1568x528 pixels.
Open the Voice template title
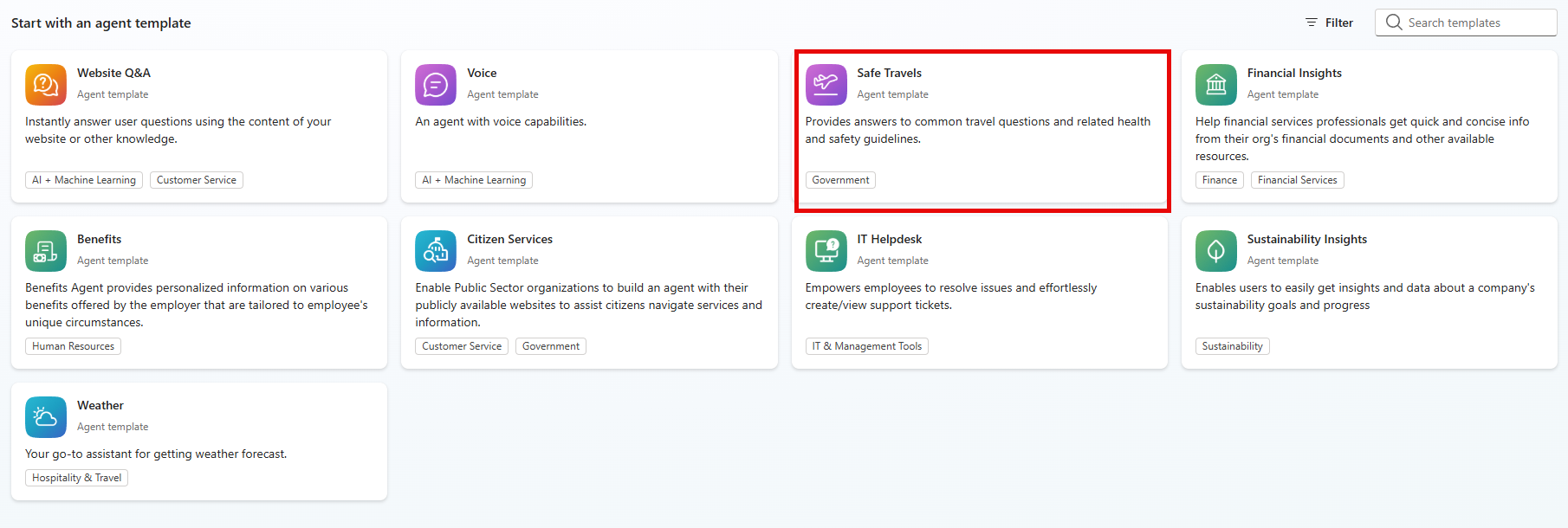point(482,73)
